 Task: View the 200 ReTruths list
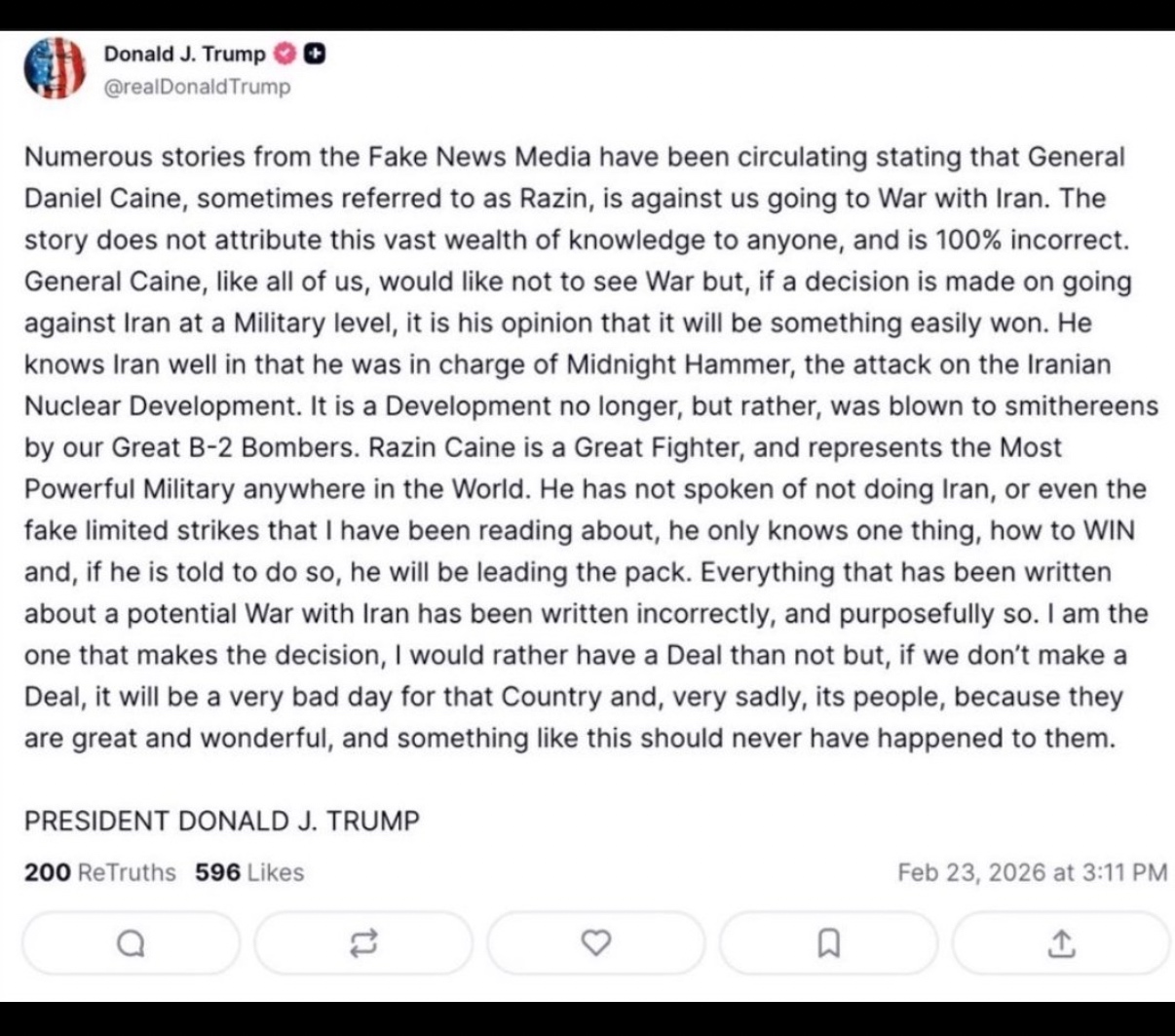click(99, 872)
